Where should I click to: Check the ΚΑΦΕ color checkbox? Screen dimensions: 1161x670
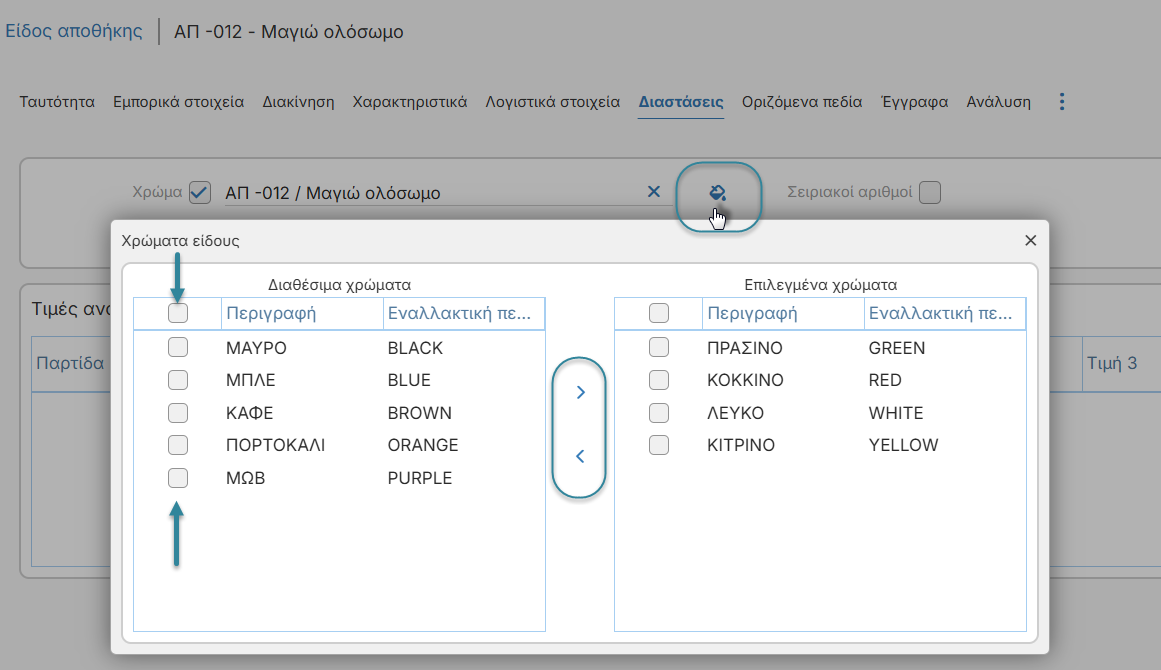178,412
